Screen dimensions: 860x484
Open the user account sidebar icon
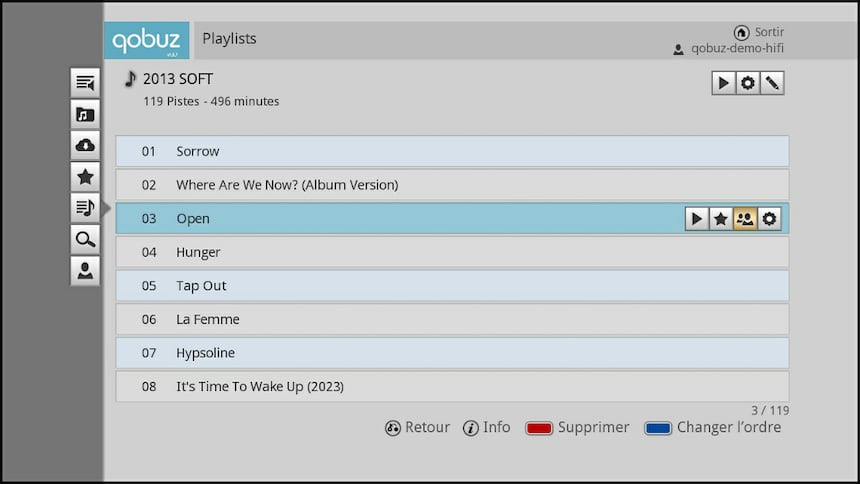click(x=85, y=270)
